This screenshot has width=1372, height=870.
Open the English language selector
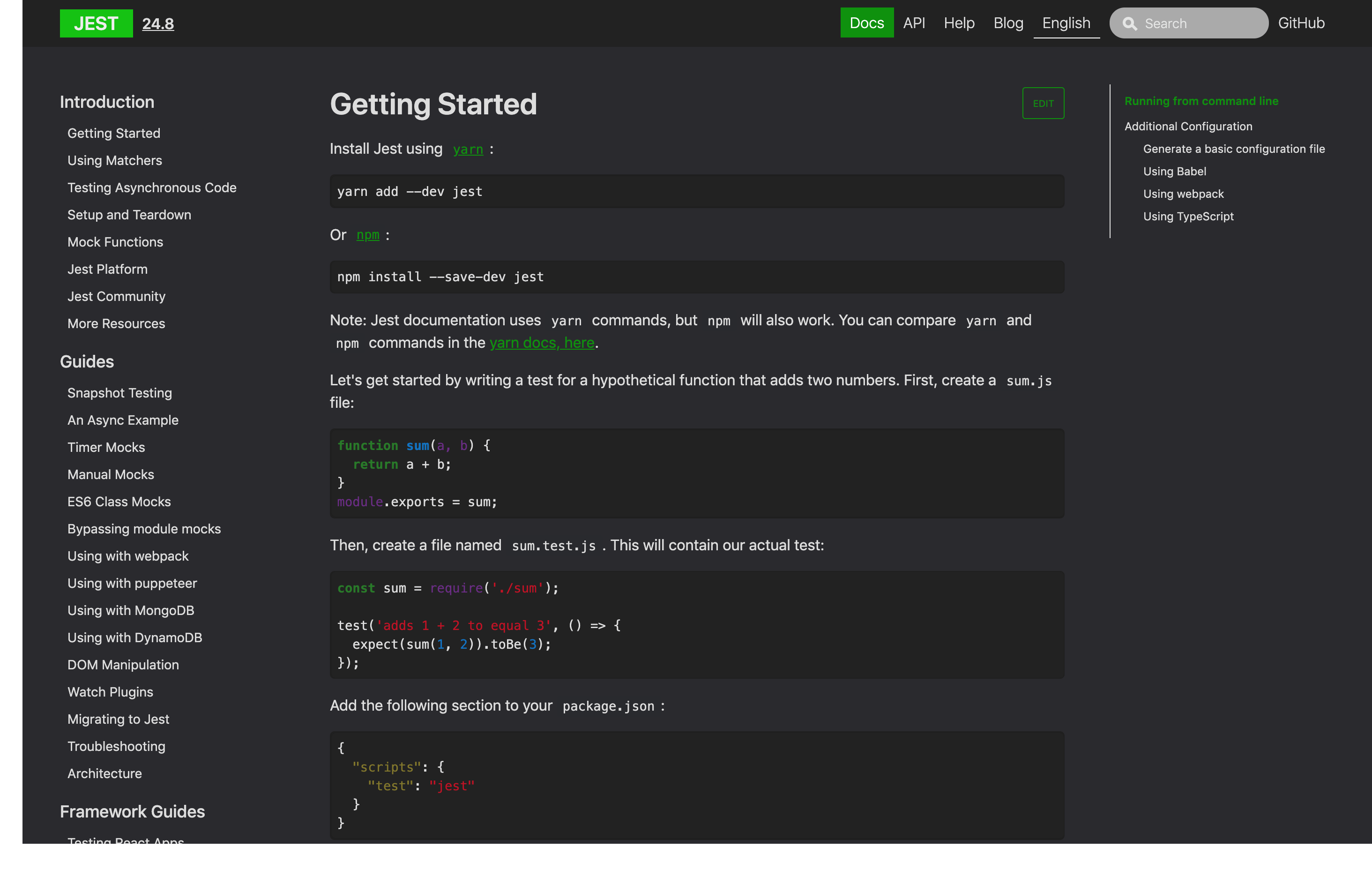[x=1066, y=23]
